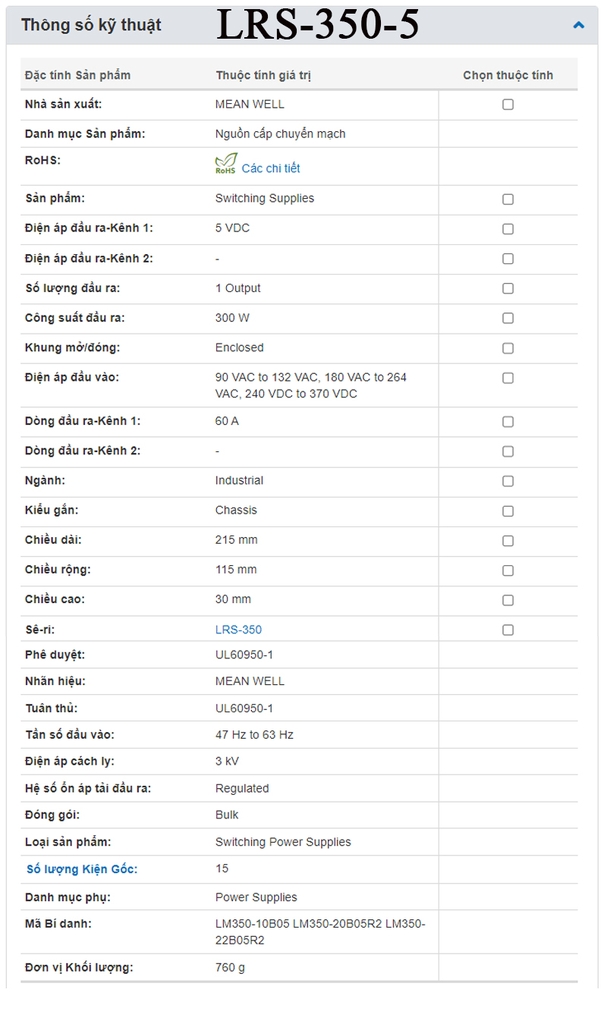Enable the 1 Output quantity checkbox
607x1024 pixels.
pos(508,289)
